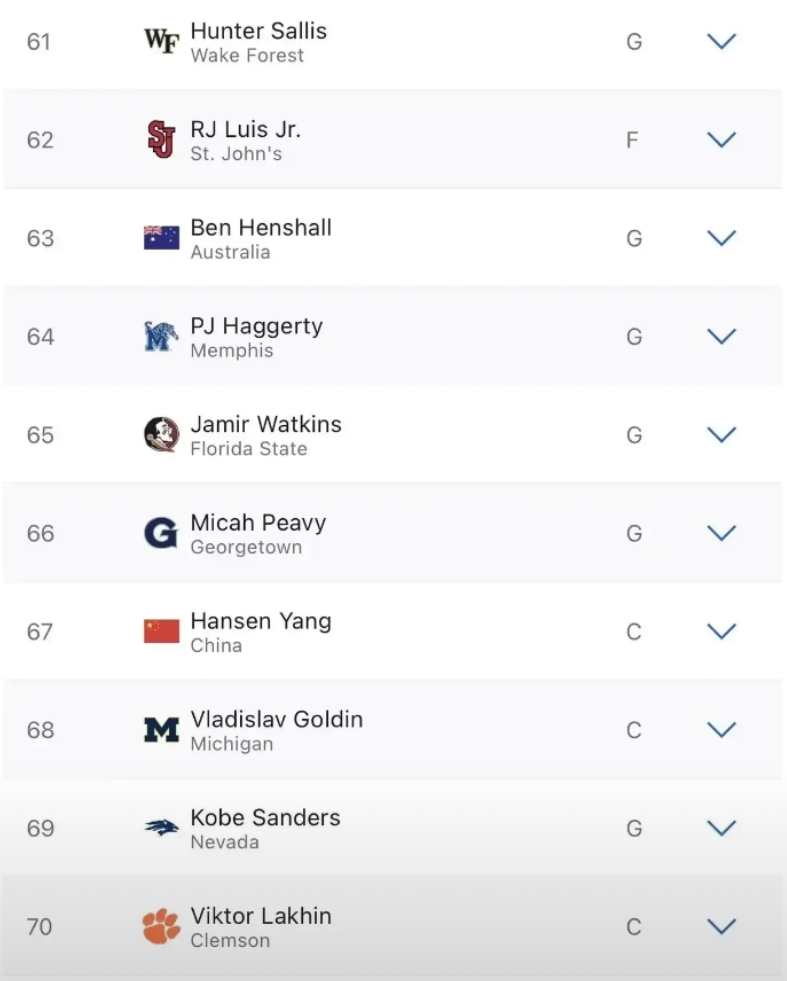The image size is (787, 981).
Task: Open PJ Haggerty player name
Action: coord(256,327)
